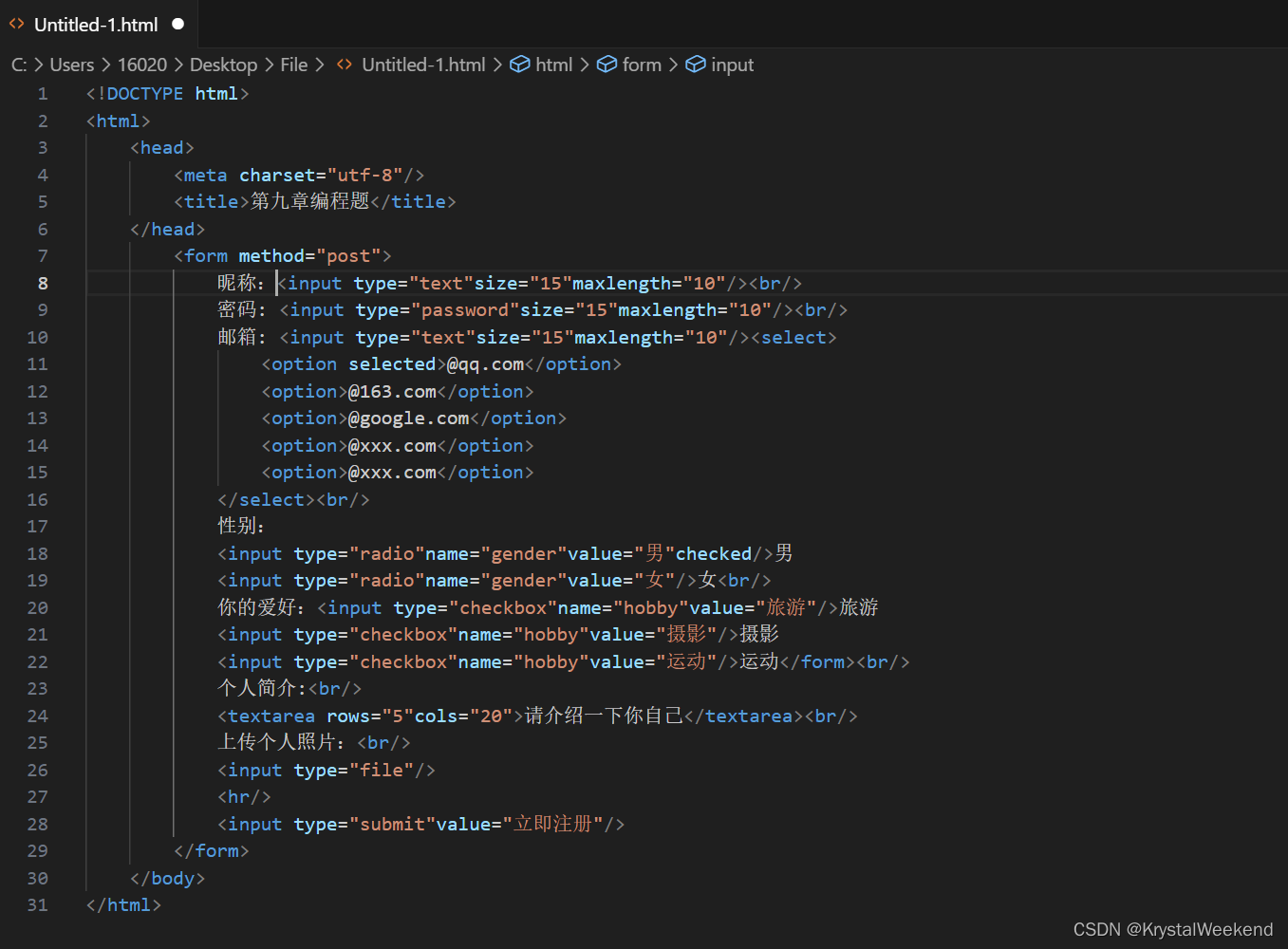Click the cube icon beside breadcrumb form
The image size is (1288, 949).
[607, 65]
